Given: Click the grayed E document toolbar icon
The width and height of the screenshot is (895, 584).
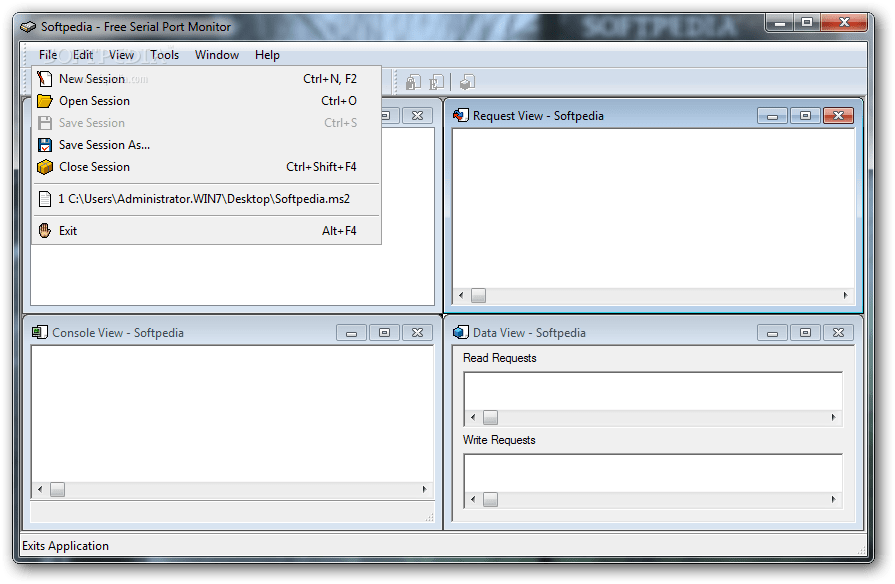Looking at the screenshot, I should pyautogui.click(x=437, y=82).
